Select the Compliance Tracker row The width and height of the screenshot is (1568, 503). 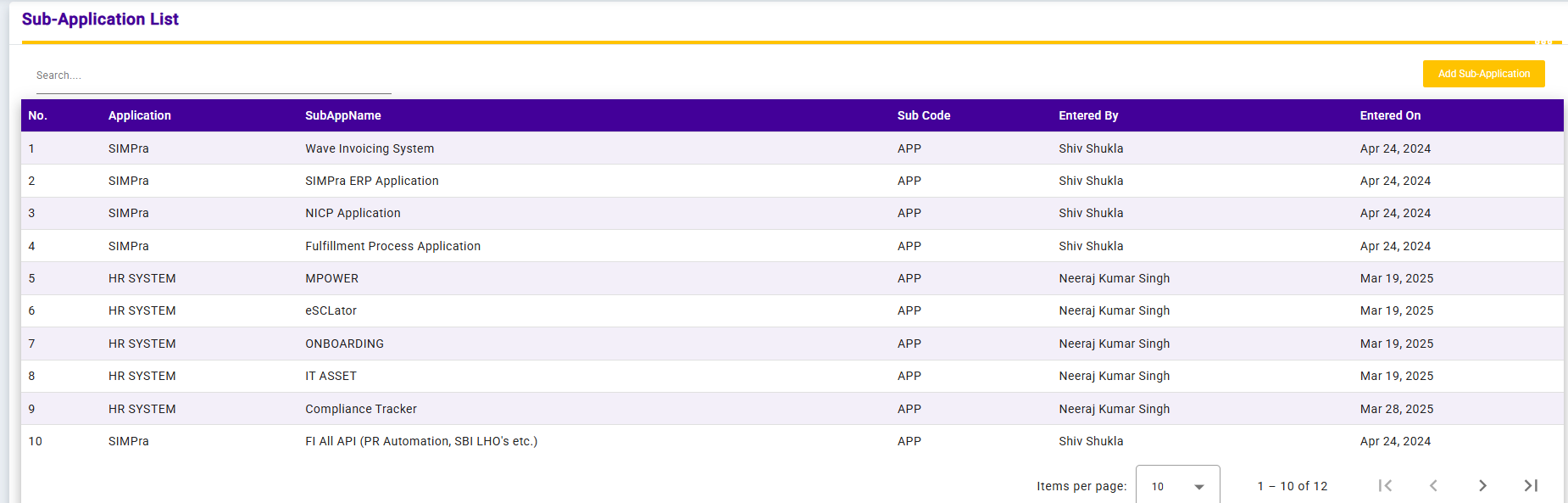(361, 409)
